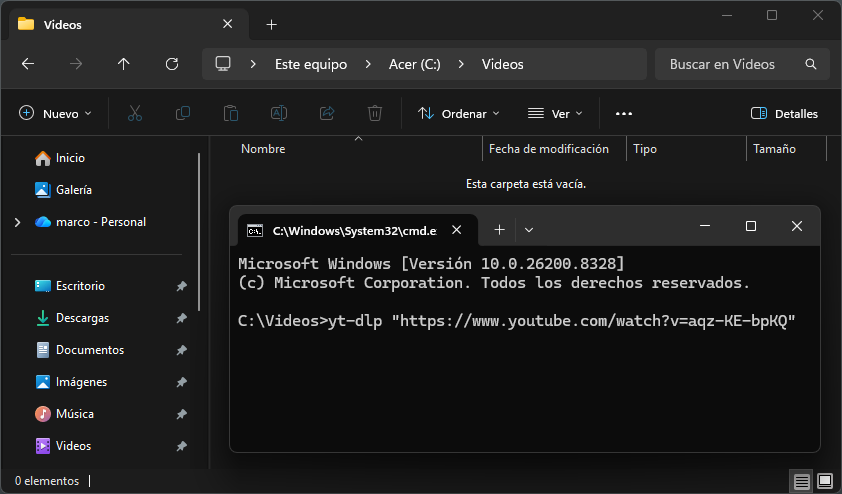Open Escritorio in the sidebar
The width and height of the screenshot is (842, 494).
coord(80,286)
